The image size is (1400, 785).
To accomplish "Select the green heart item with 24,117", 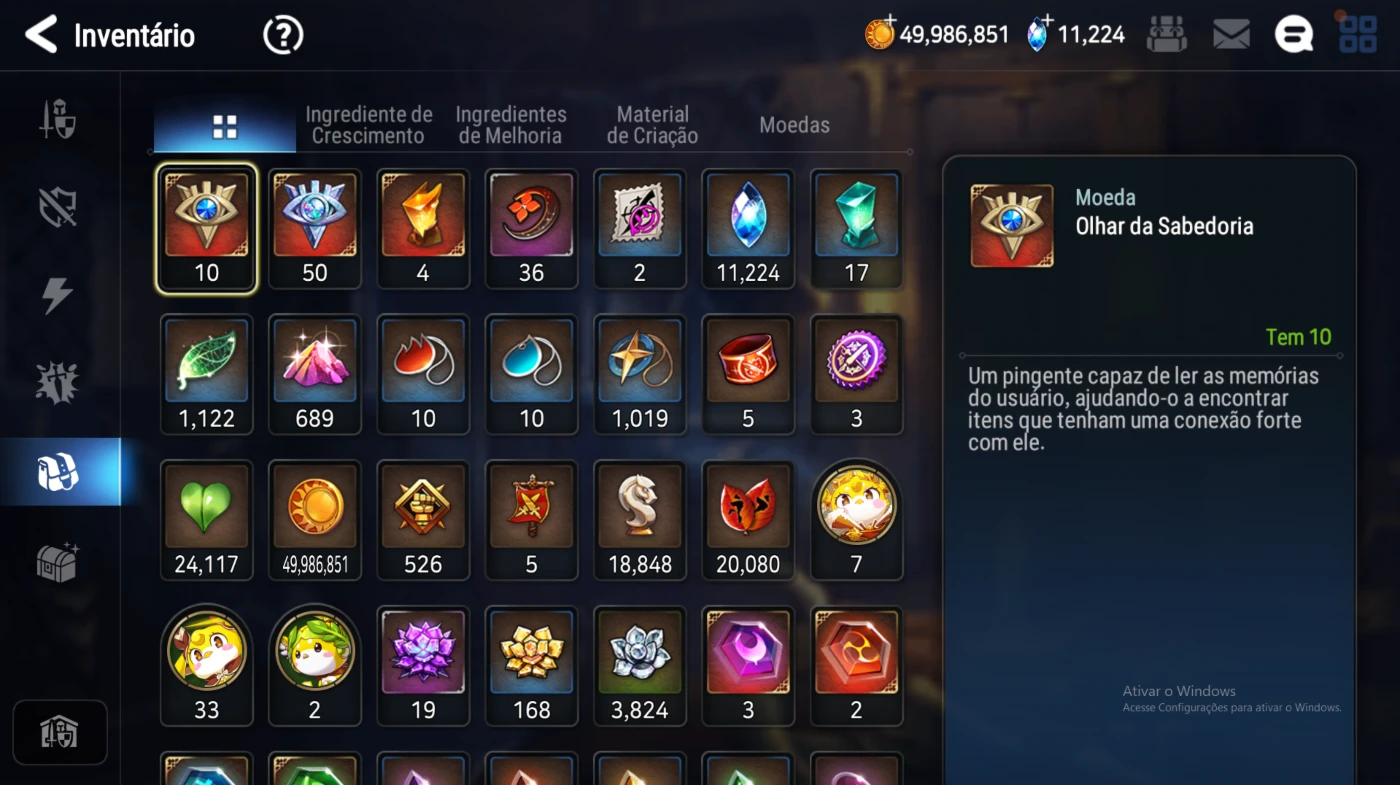I will coord(207,520).
